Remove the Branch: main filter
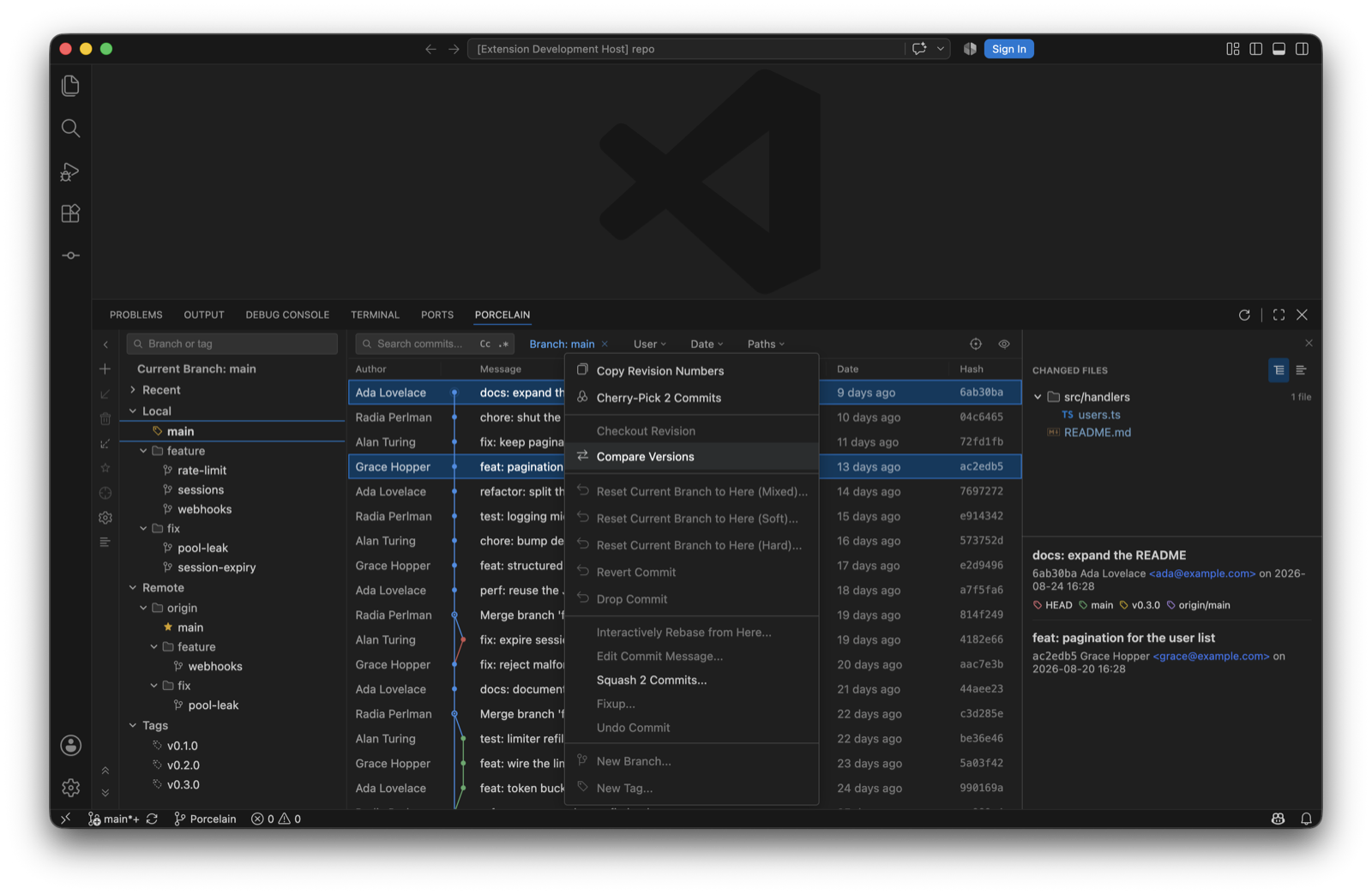 point(605,344)
